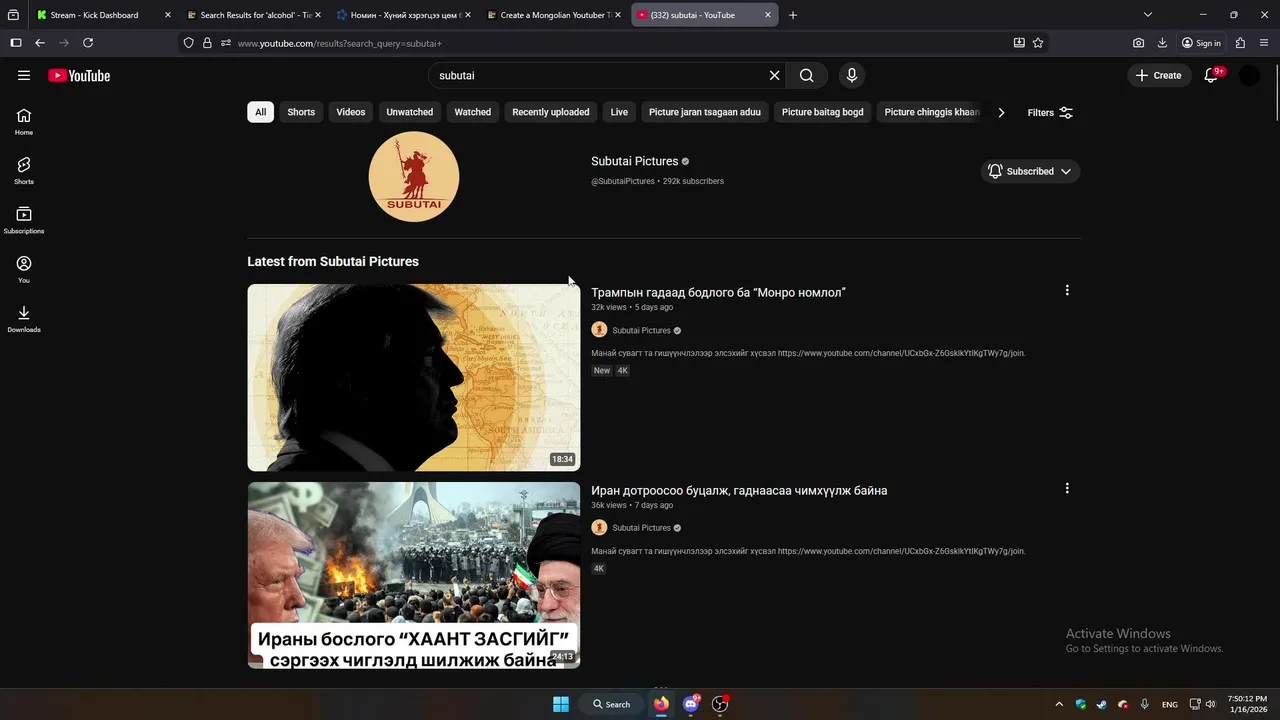1280x720 pixels.
Task: List all tabs dropdown arrow
Action: 1148,15
